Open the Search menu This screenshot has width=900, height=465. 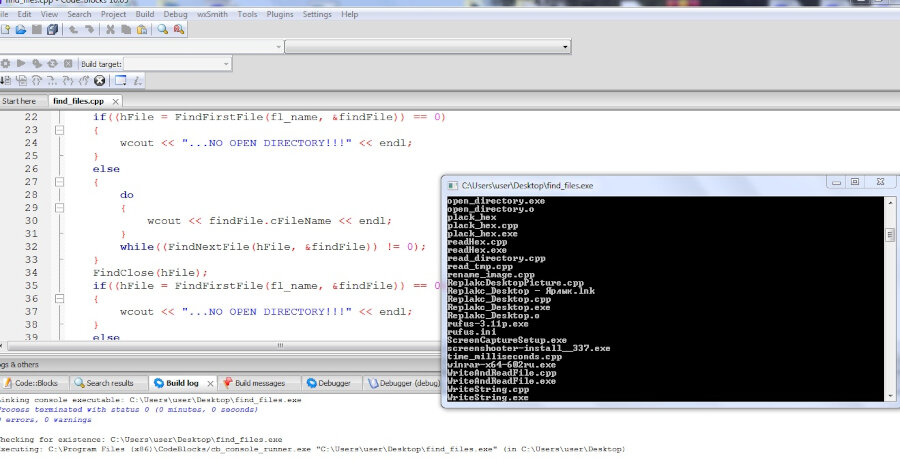point(79,14)
